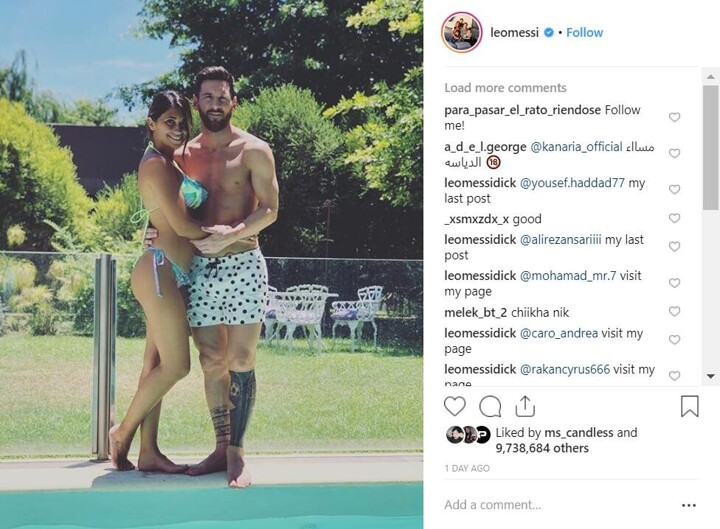Follow the leomessi account
The image size is (720, 529).
pyautogui.click(x=584, y=33)
